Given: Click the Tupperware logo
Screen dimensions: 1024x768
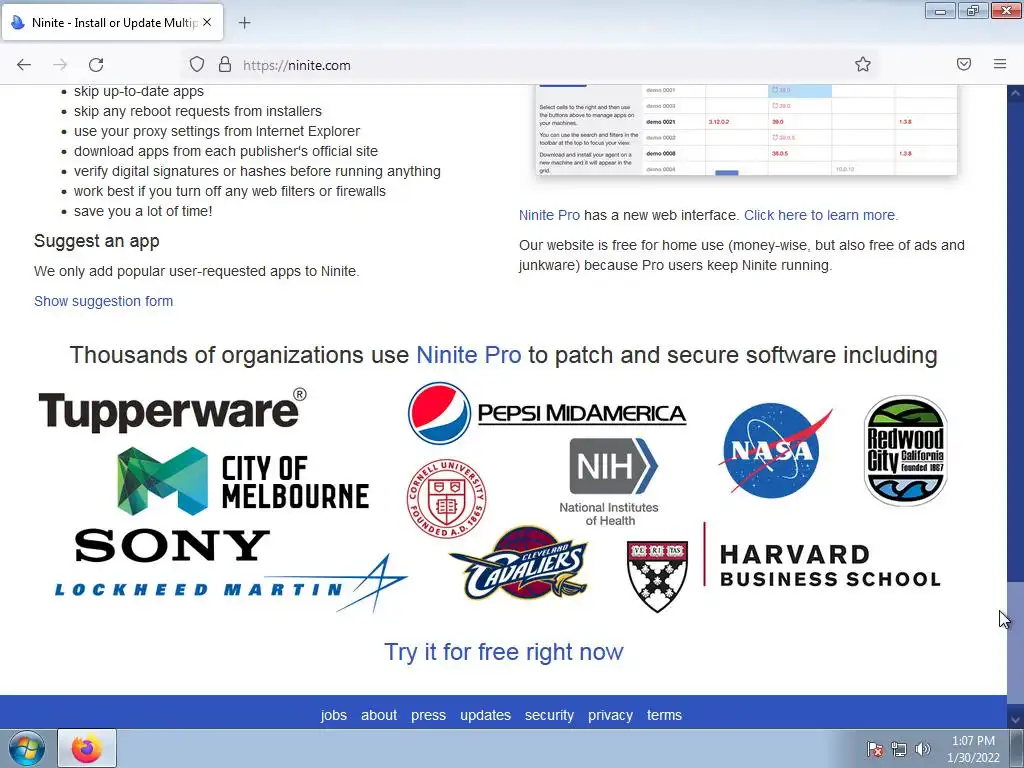Looking at the screenshot, I should [x=172, y=411].
